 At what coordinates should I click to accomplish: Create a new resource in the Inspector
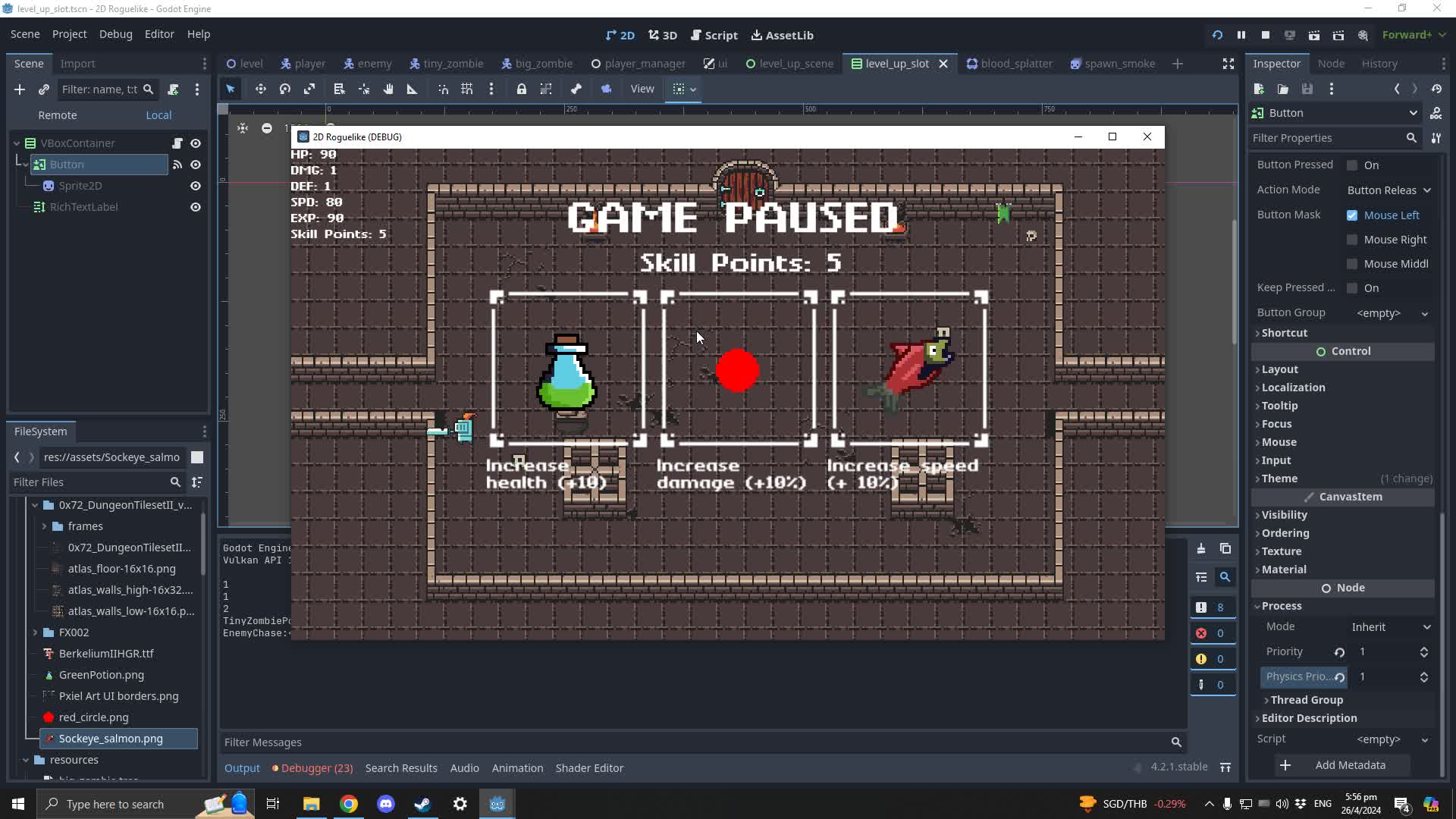[x=1260, y=89]
